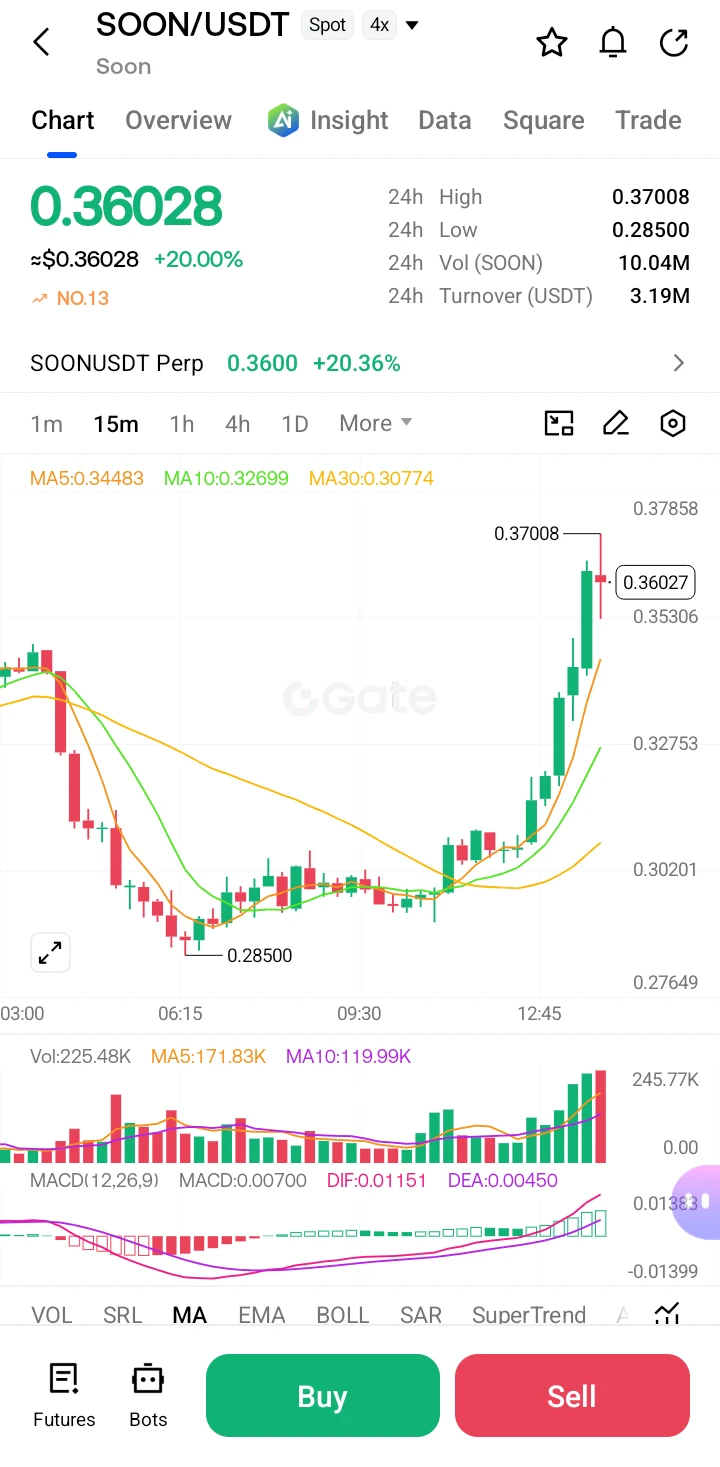This screenshot has width=720, height=1467.
Task: Expand chart to fullscreen
Action: [50, 953]
